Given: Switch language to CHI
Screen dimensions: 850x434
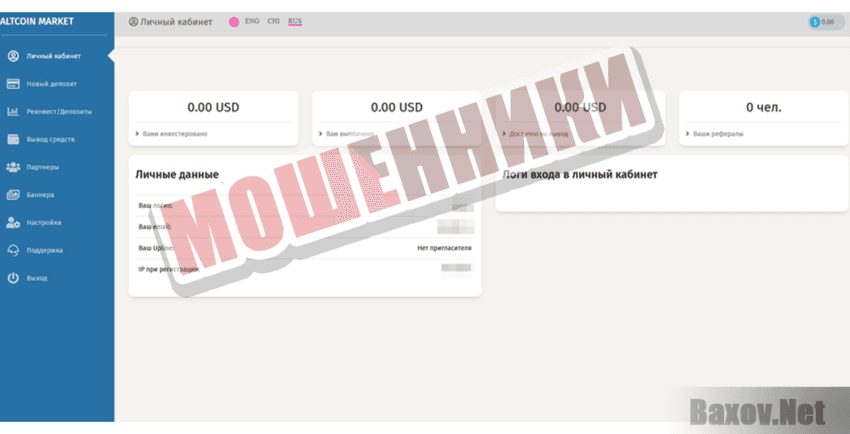Looking at the screenshot, I should coord(273,21).
